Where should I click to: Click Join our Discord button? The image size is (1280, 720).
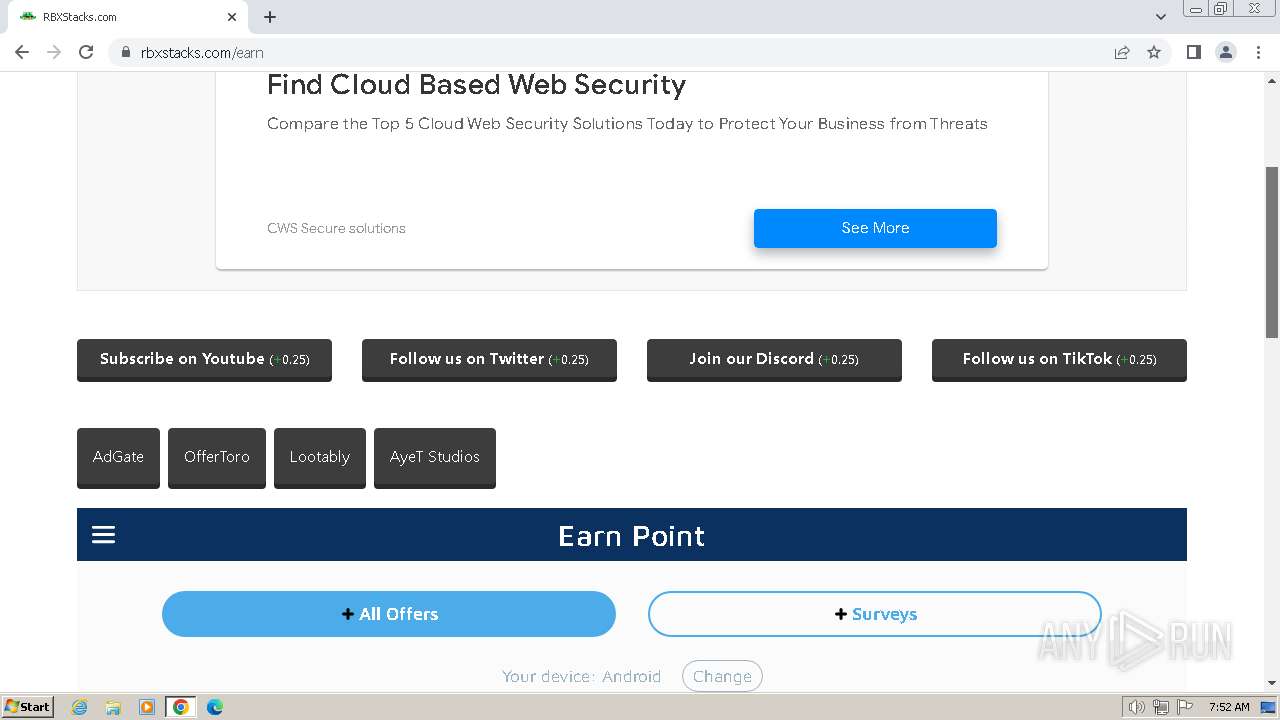pos(774,359)
